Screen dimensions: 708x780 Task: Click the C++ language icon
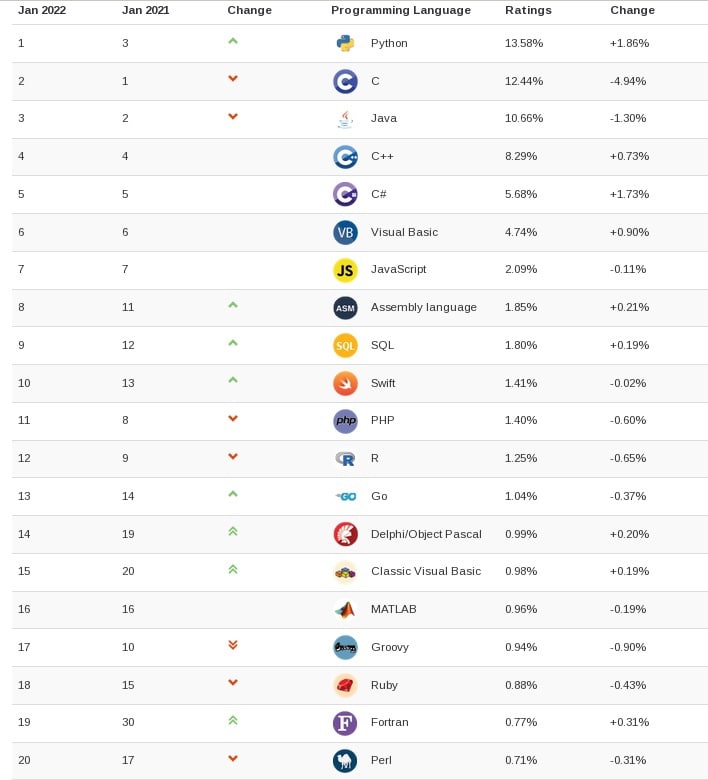345,157
